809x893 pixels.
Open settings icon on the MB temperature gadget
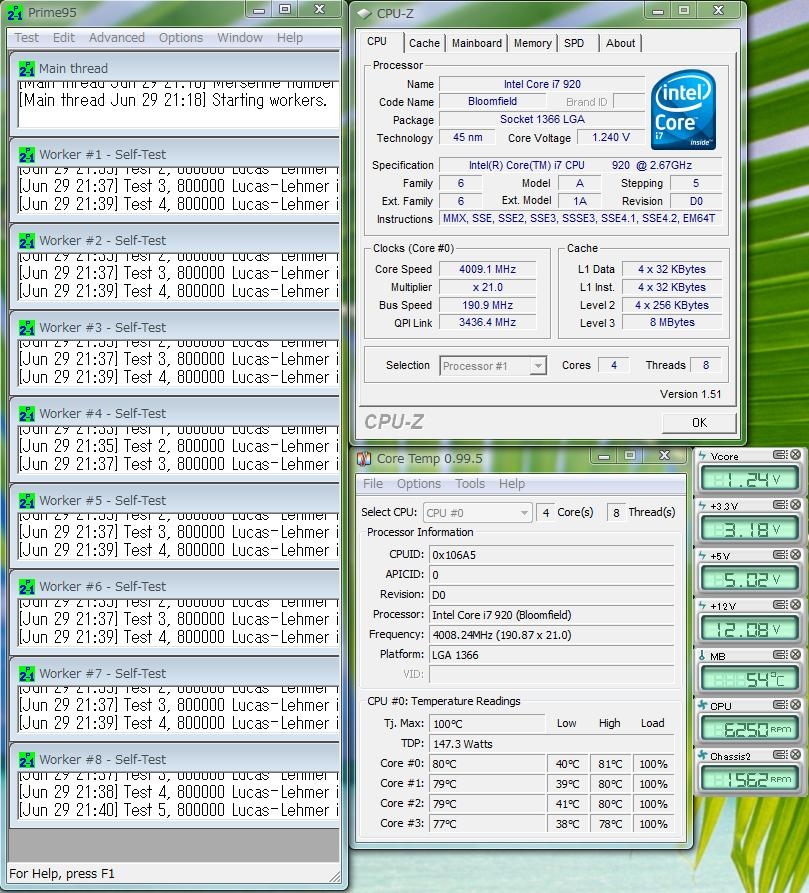780,655
